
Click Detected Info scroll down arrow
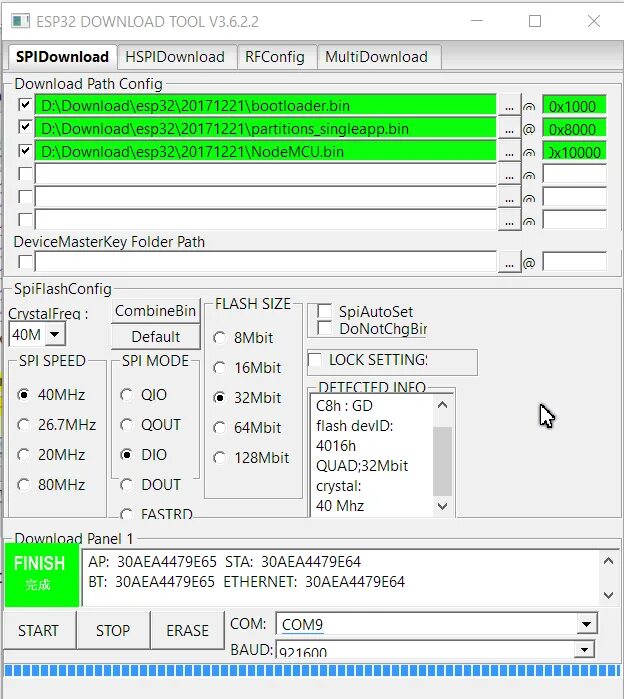point(443,506)
